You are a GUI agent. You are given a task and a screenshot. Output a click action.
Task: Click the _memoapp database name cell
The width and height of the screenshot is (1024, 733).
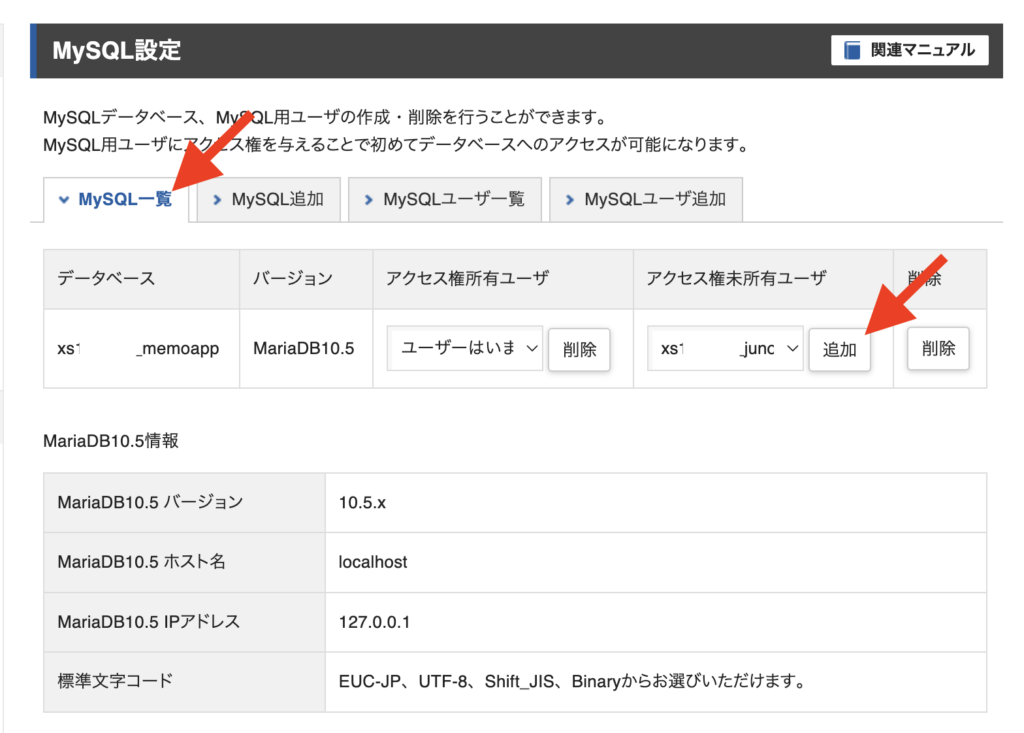141,348
